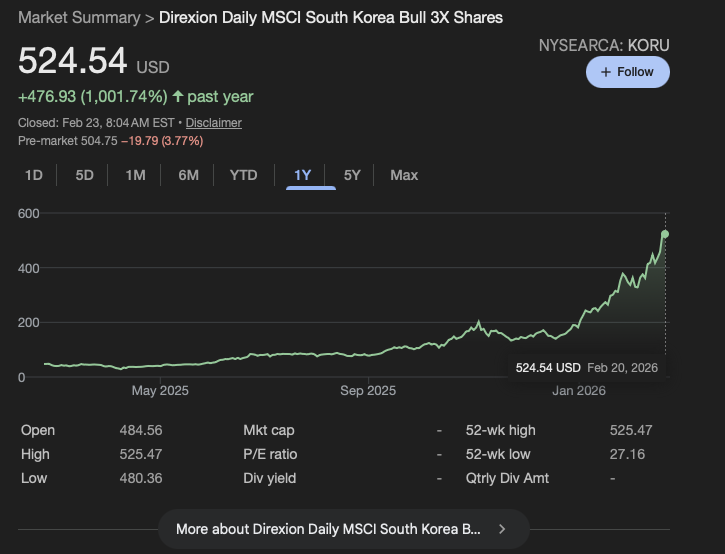
Task: Show the YTD chart range
Action: tap(244, 175)
